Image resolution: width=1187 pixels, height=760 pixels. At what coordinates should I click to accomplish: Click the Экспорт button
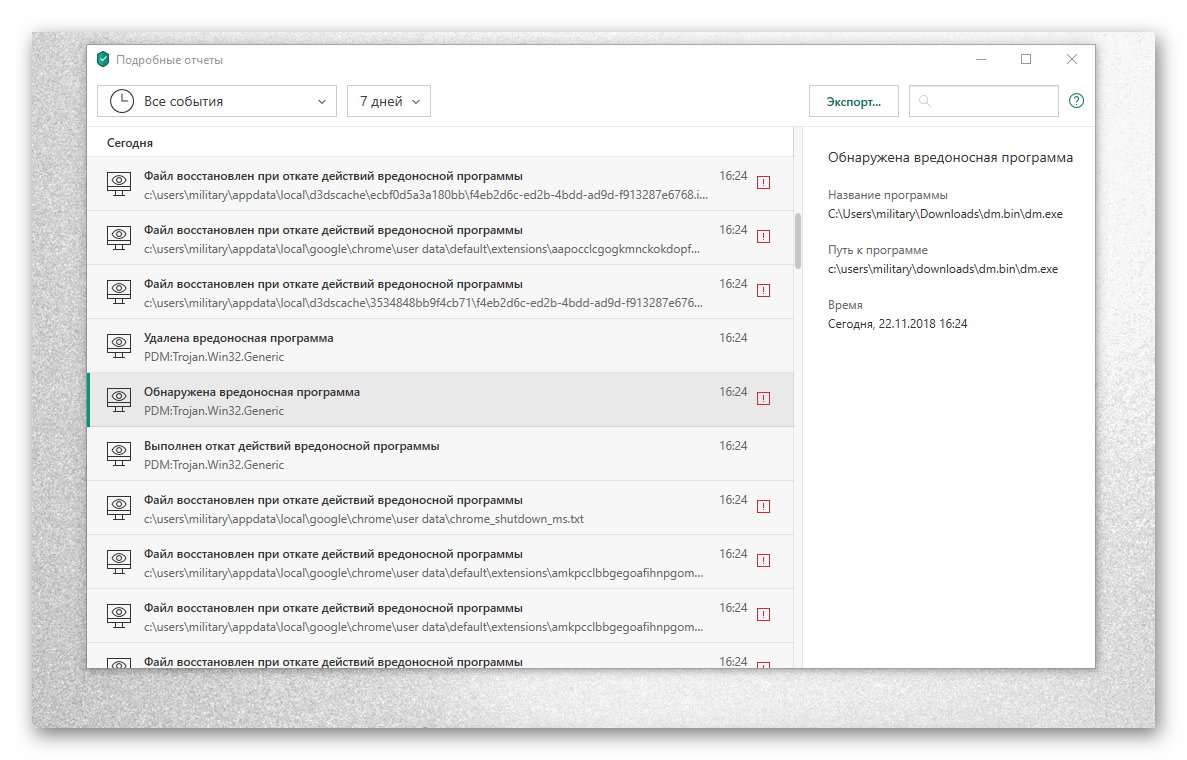[x=853, y=101]
